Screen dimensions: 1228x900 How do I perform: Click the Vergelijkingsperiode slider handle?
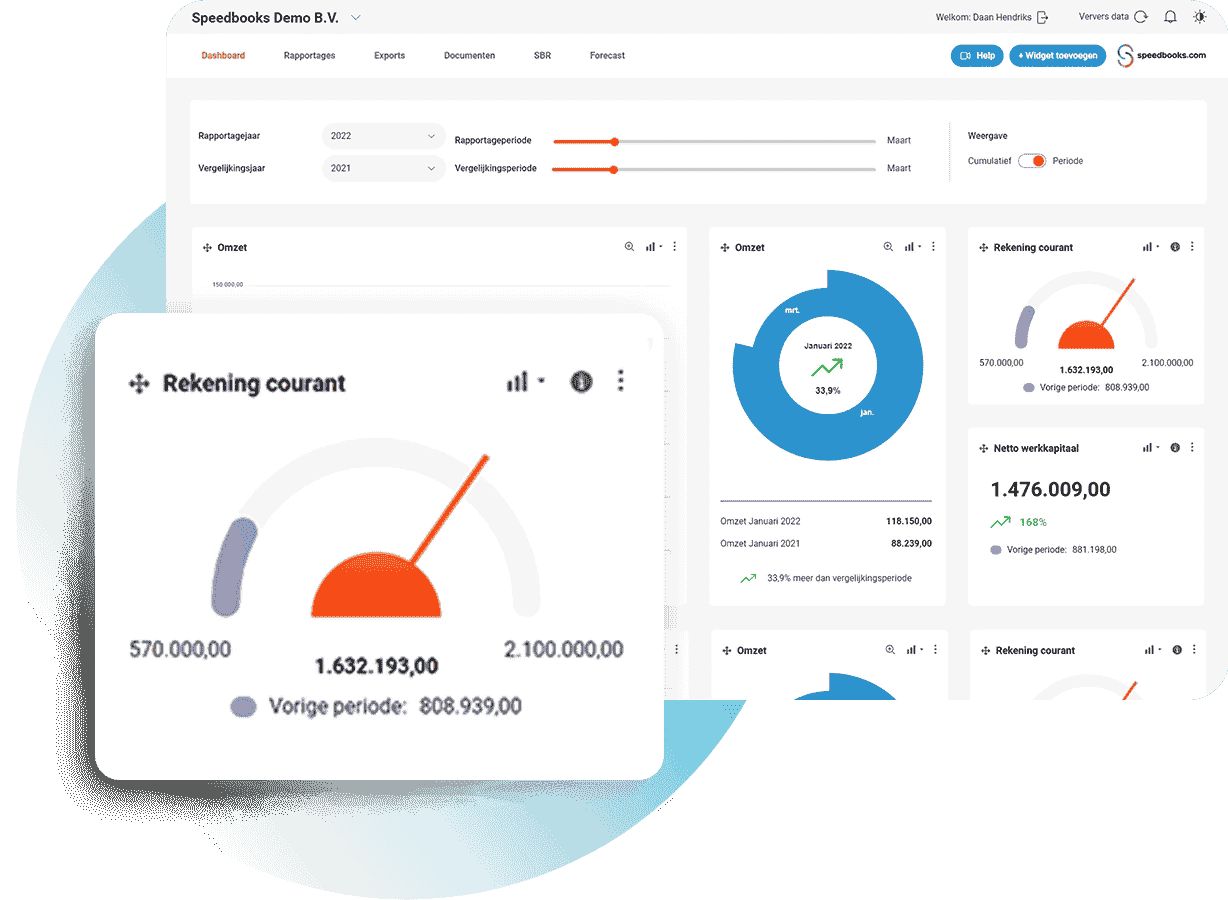(614, 170)
